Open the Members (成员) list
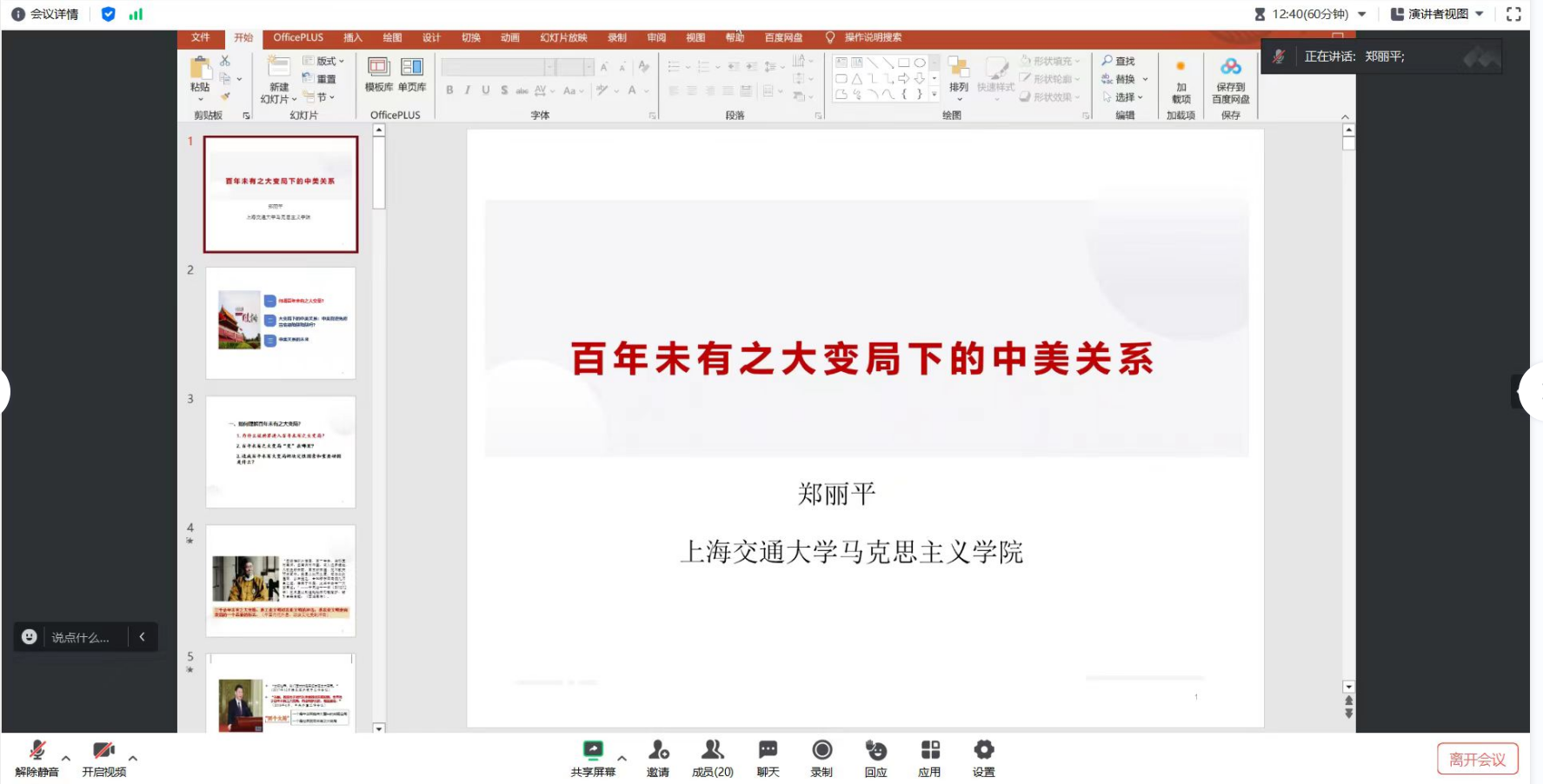The width and height of the screenshot is (1543, 784). [x=712, y=750]
